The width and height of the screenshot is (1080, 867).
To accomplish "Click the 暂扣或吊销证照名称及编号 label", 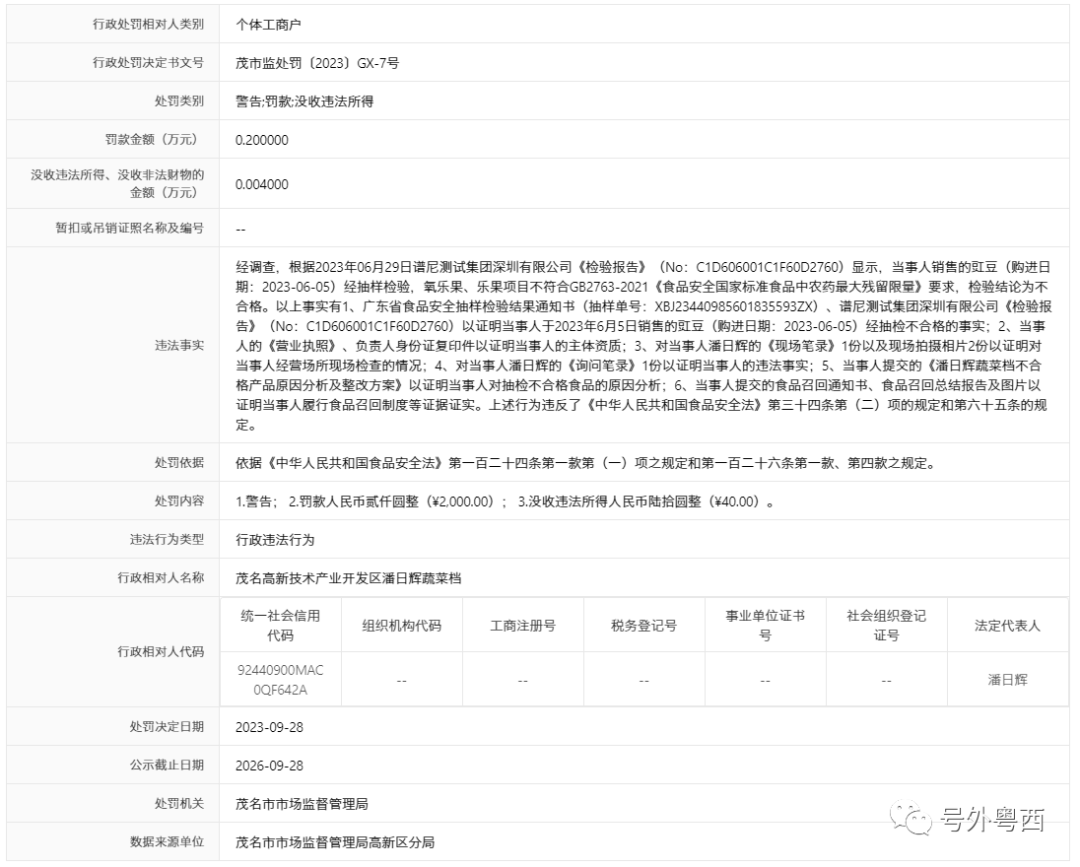I will [x=130, y=228].
